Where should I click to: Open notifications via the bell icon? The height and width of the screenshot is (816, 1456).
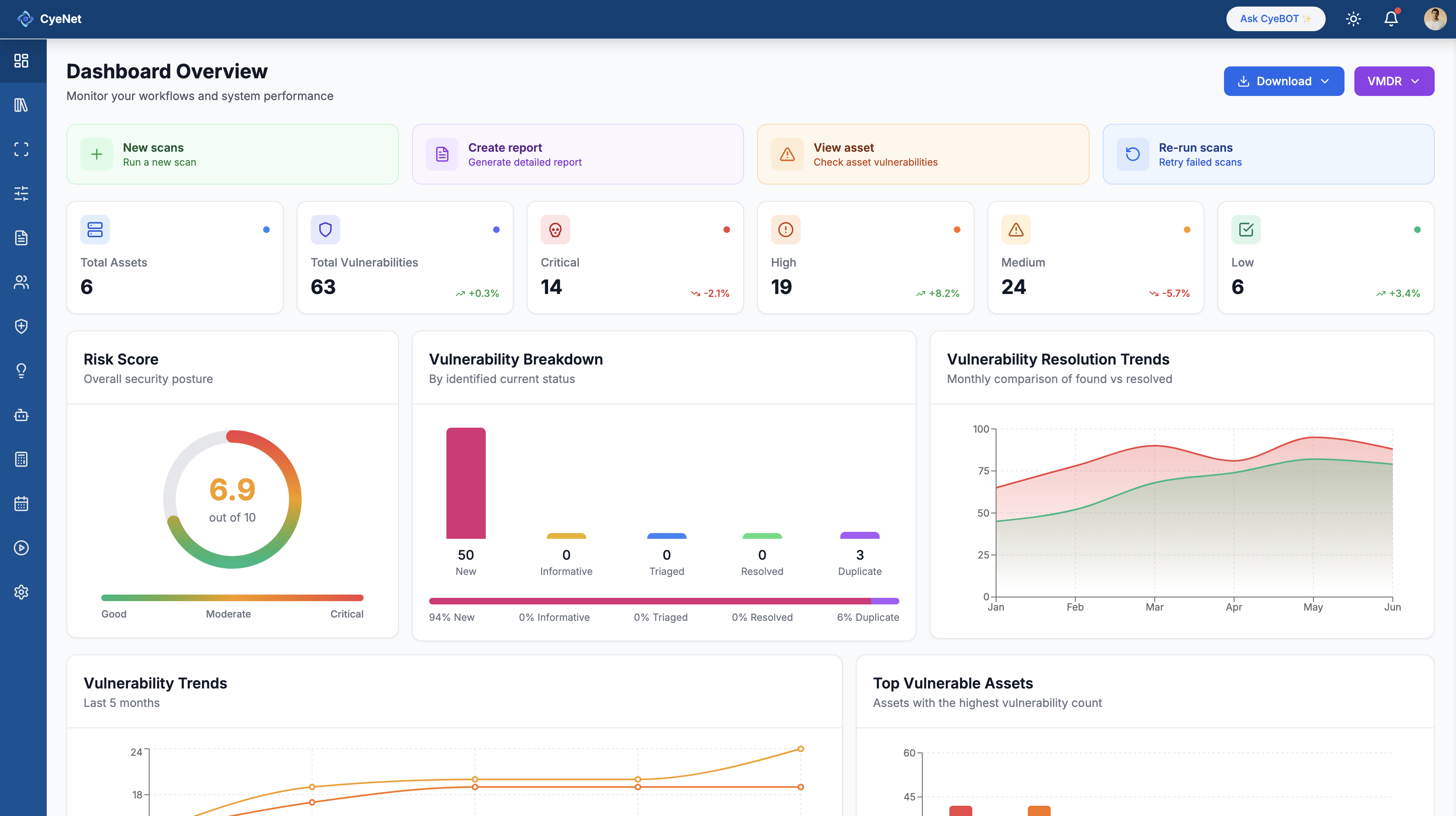[1391, 19]
